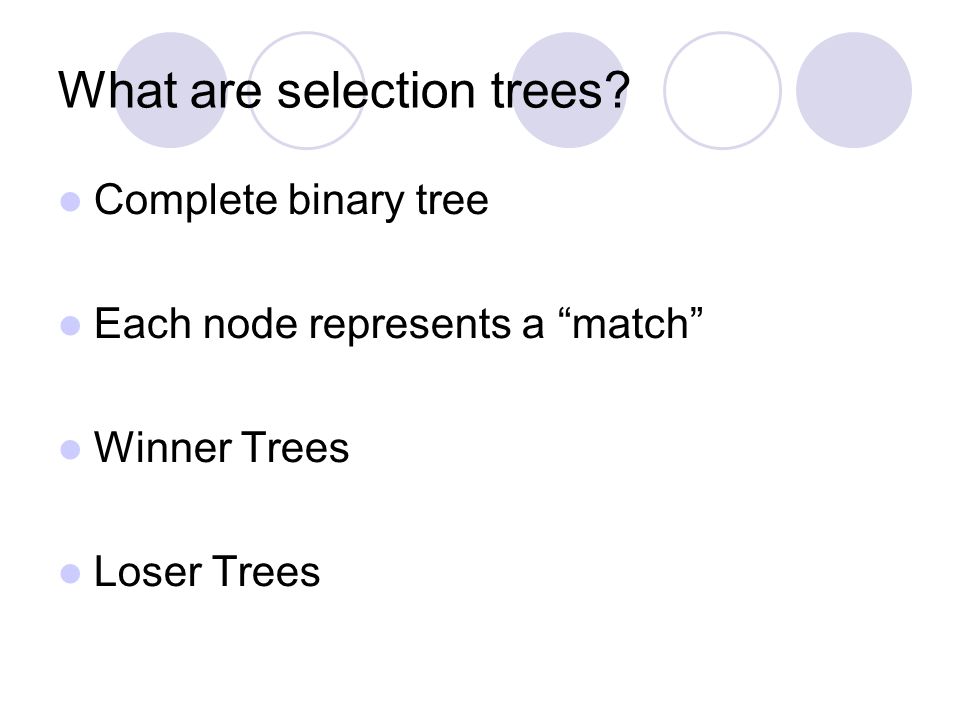The image size is (960, 720).
Task: Click the slide title "What are selection trees?"
Action: [344, 91]
